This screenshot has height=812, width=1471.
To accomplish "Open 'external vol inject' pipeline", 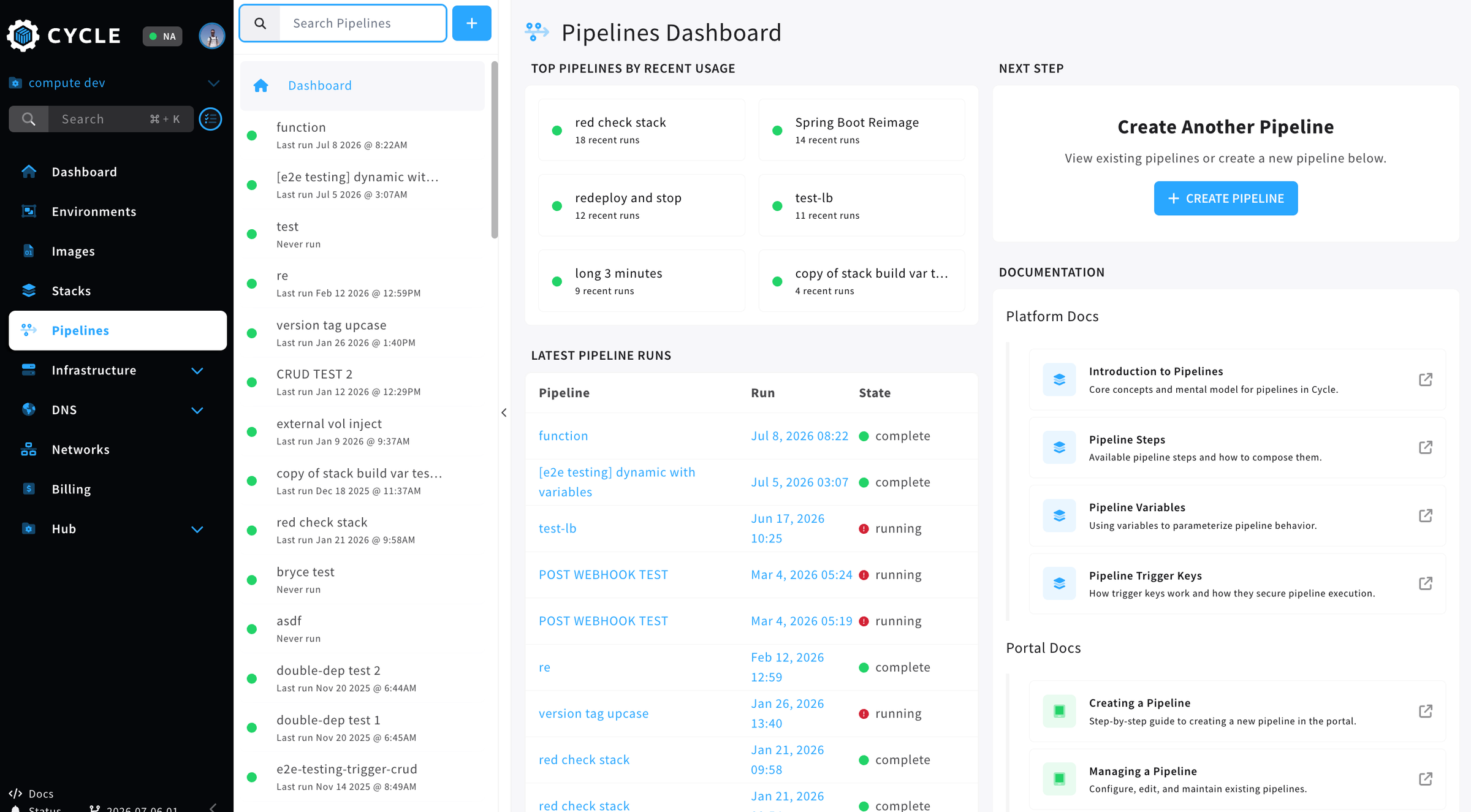I will coord(362,432).
